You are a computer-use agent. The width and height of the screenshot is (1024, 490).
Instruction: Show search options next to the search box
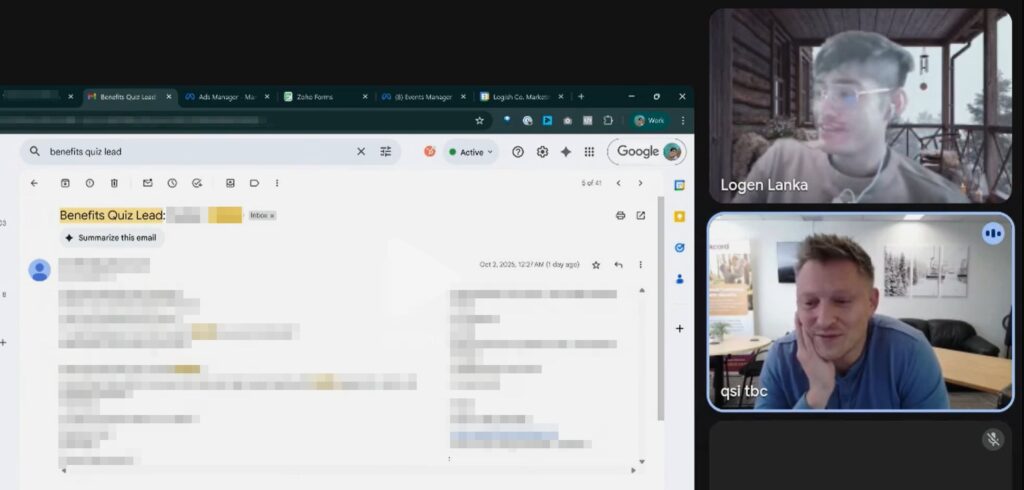pos(386,152)
